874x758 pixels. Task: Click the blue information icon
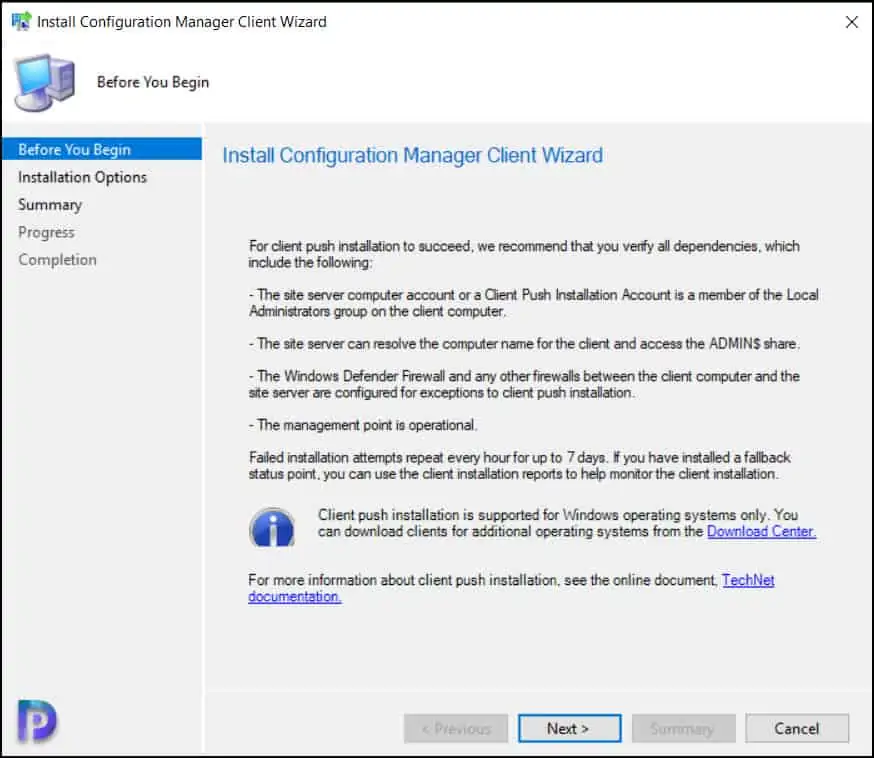coord(271,526)
